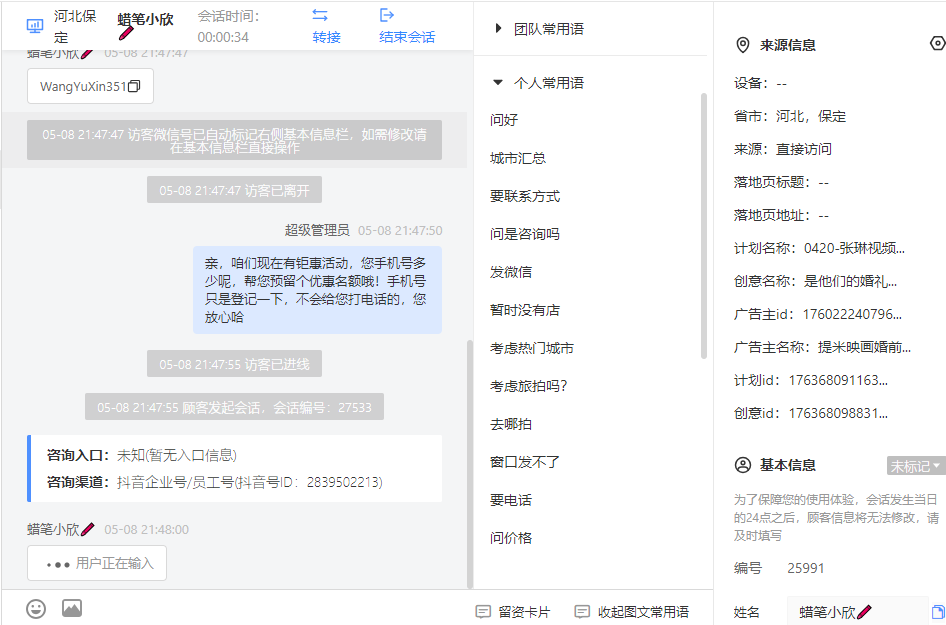
Task: Click 收起图文常用语 button
Action: click(x=632, y=612)
